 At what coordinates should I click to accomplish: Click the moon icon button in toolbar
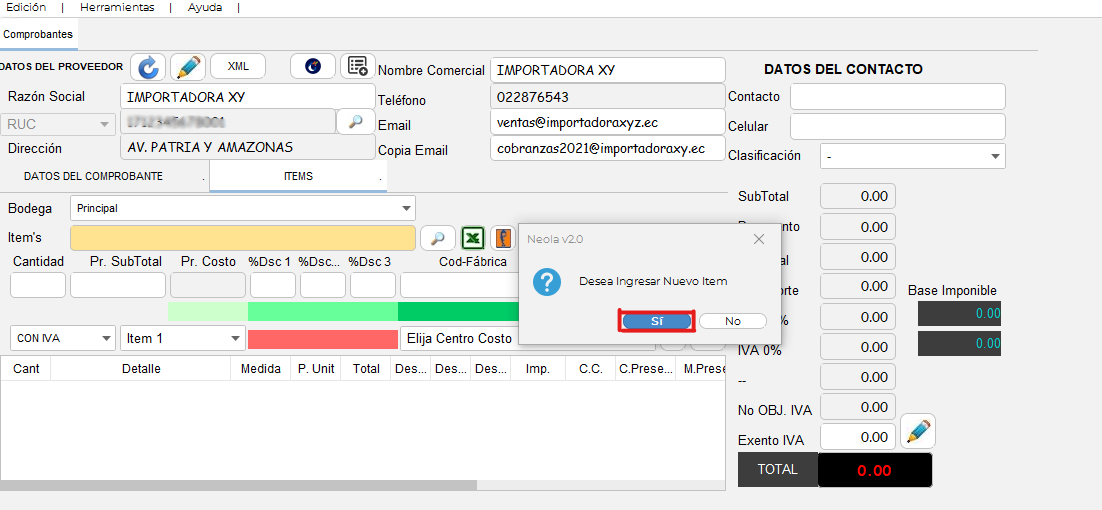(x=313, y=66)
